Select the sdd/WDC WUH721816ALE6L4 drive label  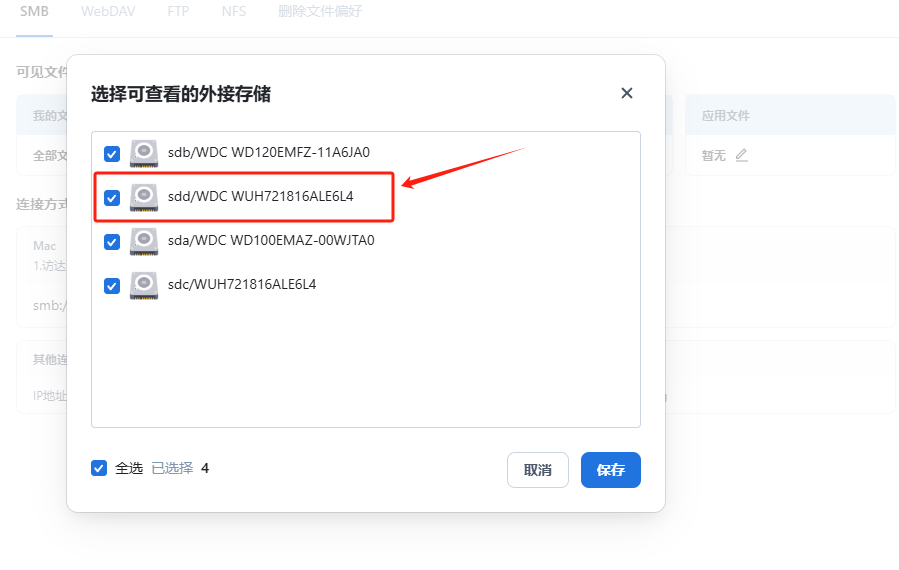261,197
